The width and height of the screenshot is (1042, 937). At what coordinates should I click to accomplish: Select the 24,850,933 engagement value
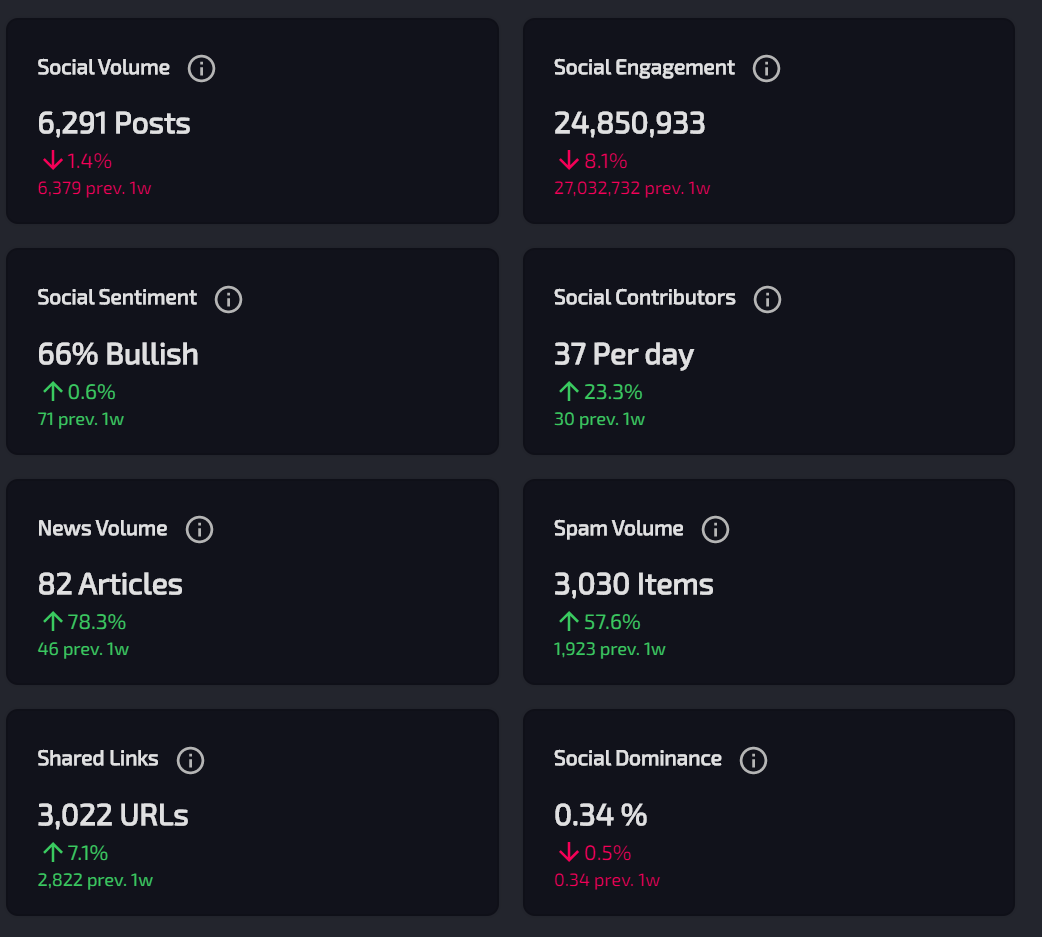pyautogui.click(x=629, y=124)
